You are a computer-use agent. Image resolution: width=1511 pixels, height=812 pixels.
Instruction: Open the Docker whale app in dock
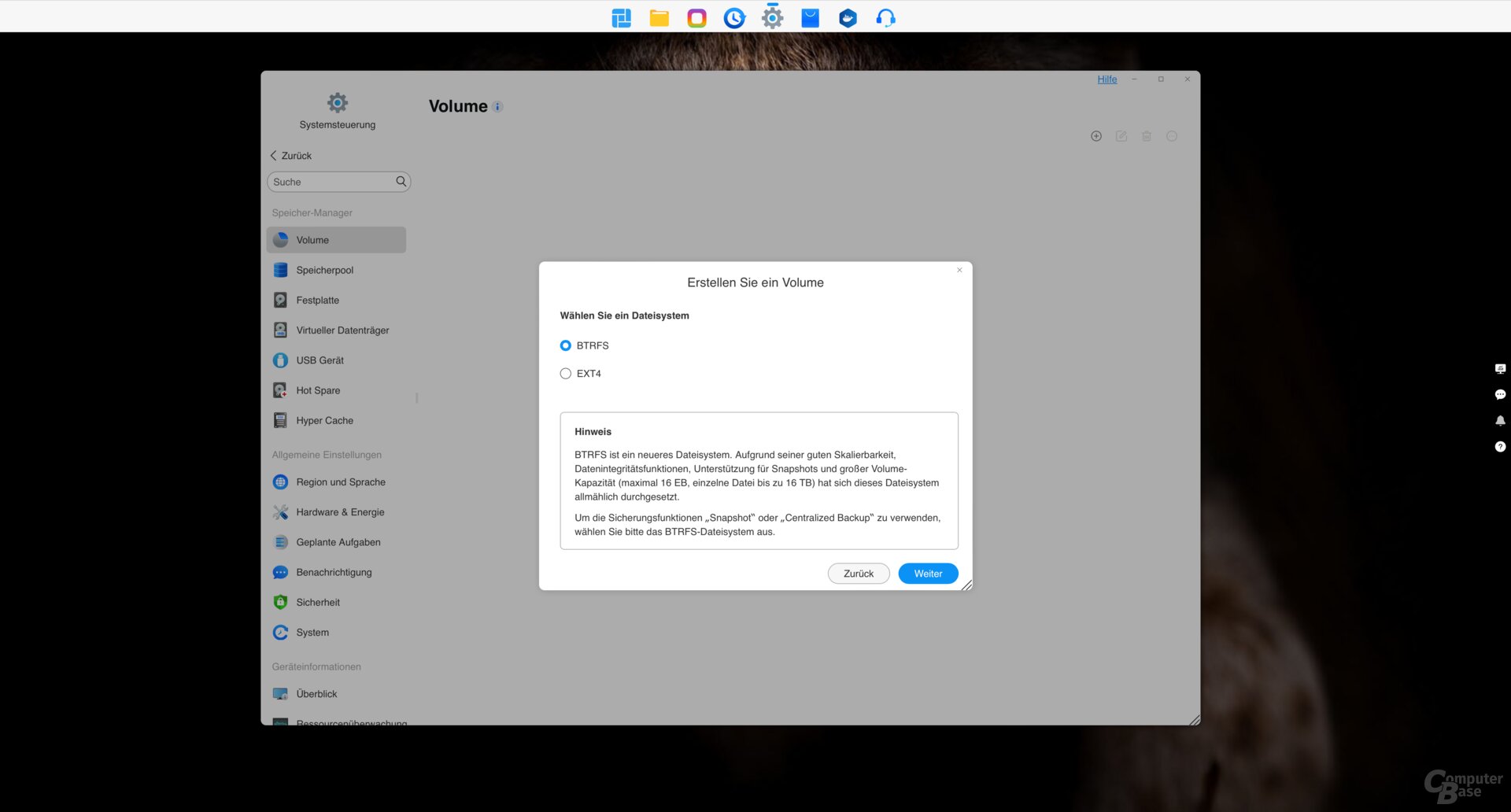coord(848,18)
